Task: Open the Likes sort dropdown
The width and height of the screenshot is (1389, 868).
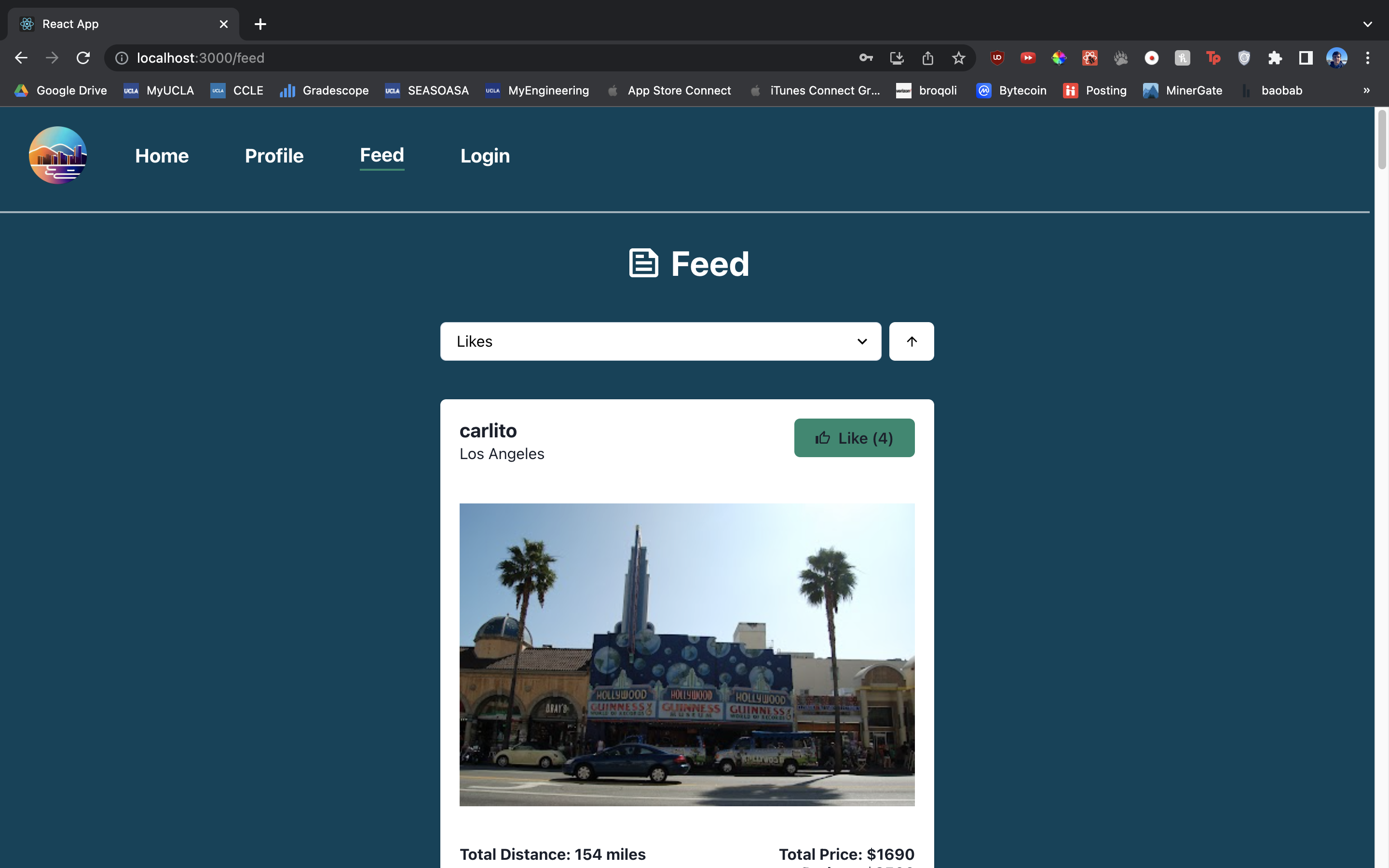Action: [660, 341]
